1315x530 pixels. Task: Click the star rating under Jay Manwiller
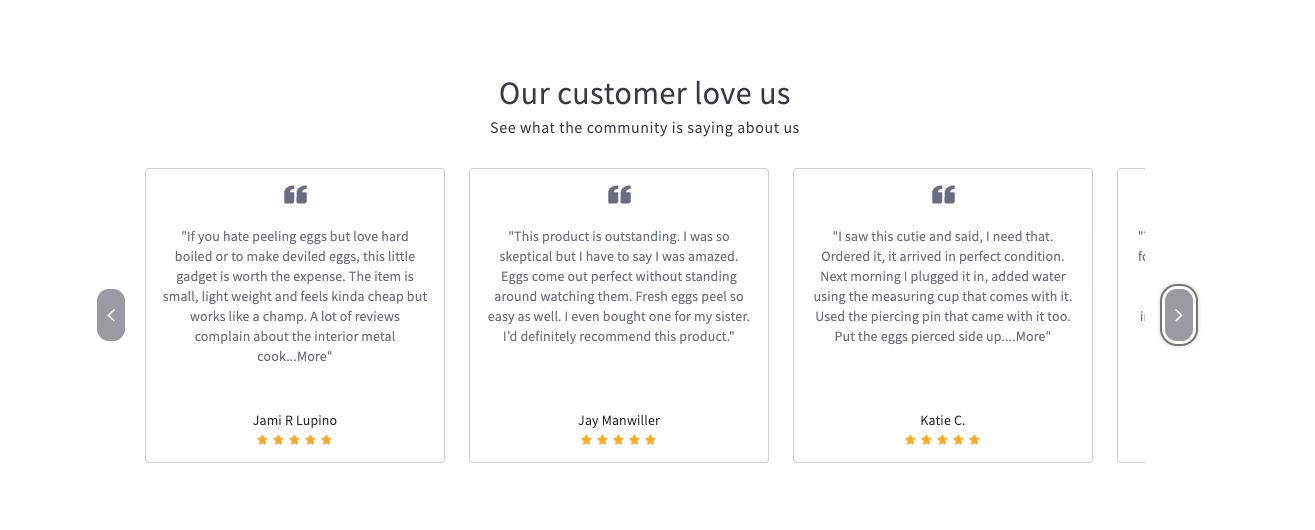619,440
